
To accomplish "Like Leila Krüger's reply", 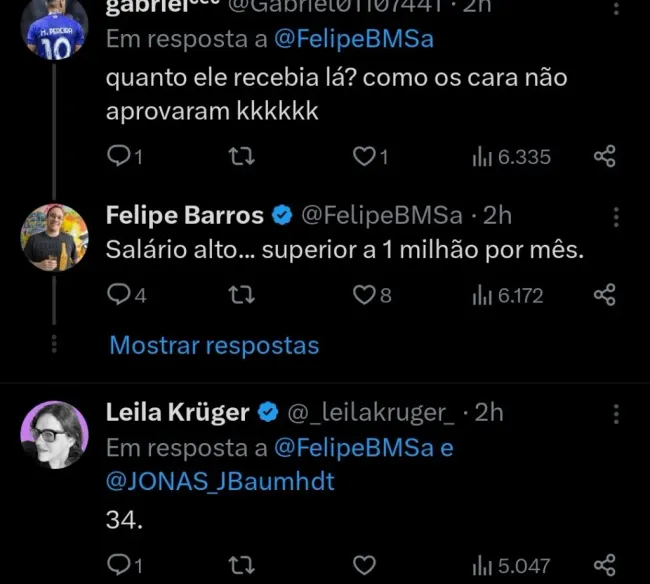I will 366,565.
